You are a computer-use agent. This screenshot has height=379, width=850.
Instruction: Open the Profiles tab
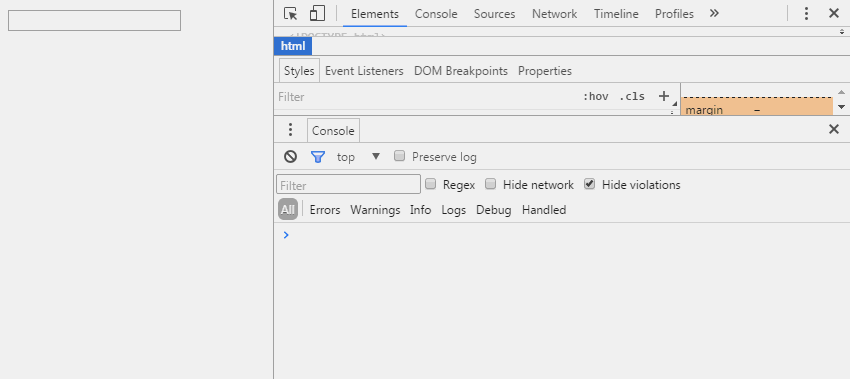pyautogui.click(x=674, y=14)
